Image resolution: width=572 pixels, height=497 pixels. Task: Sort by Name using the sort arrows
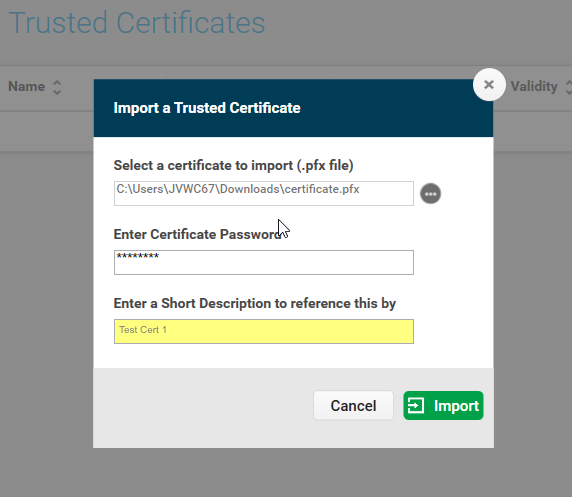57,87
